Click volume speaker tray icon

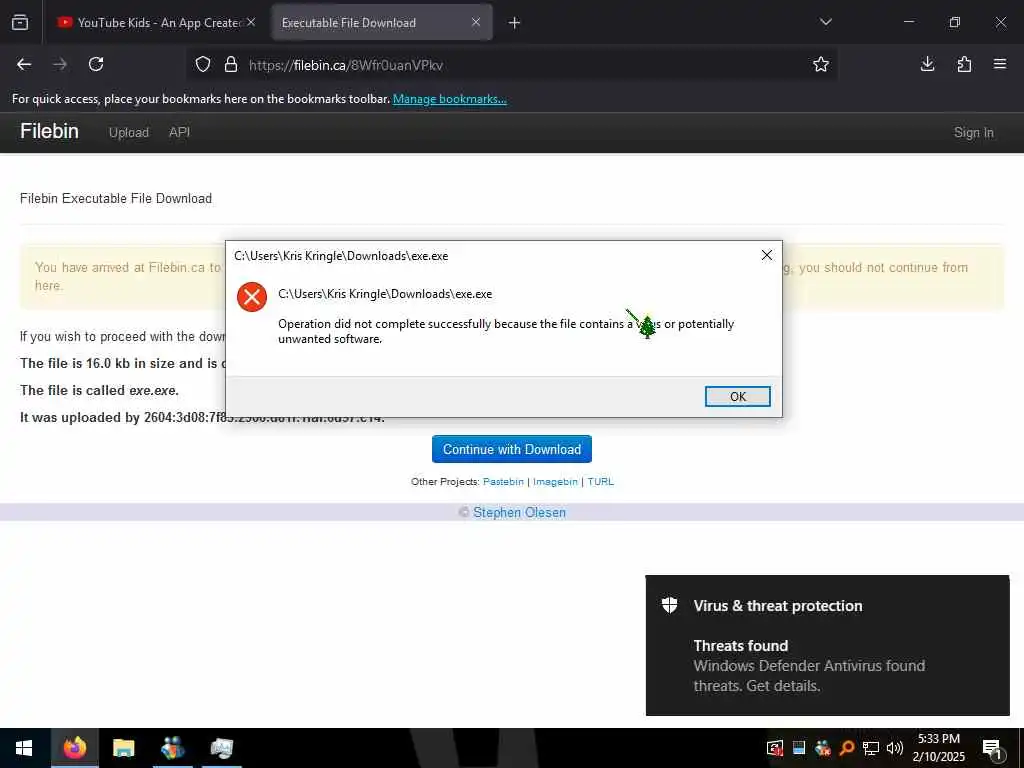point(895,748)
